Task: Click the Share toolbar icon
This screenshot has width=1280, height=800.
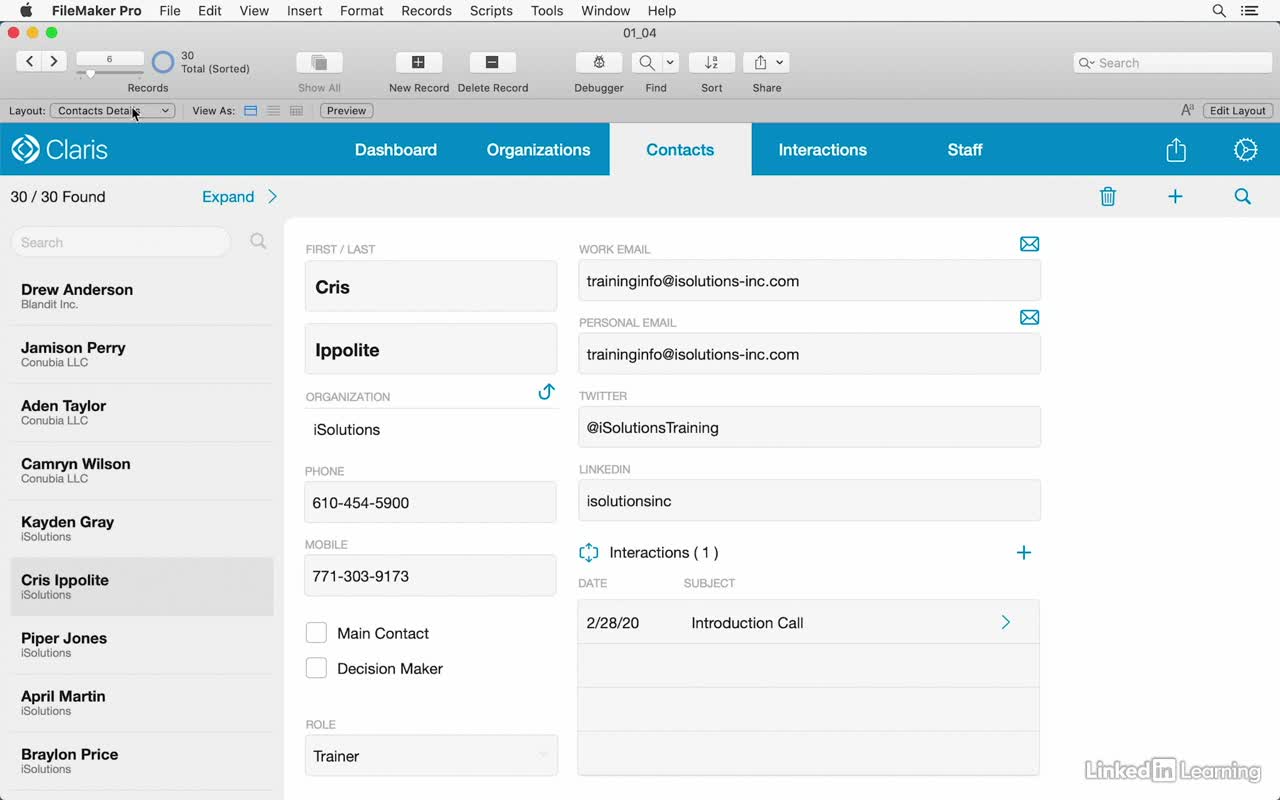Action: click(x=760, y=62)
